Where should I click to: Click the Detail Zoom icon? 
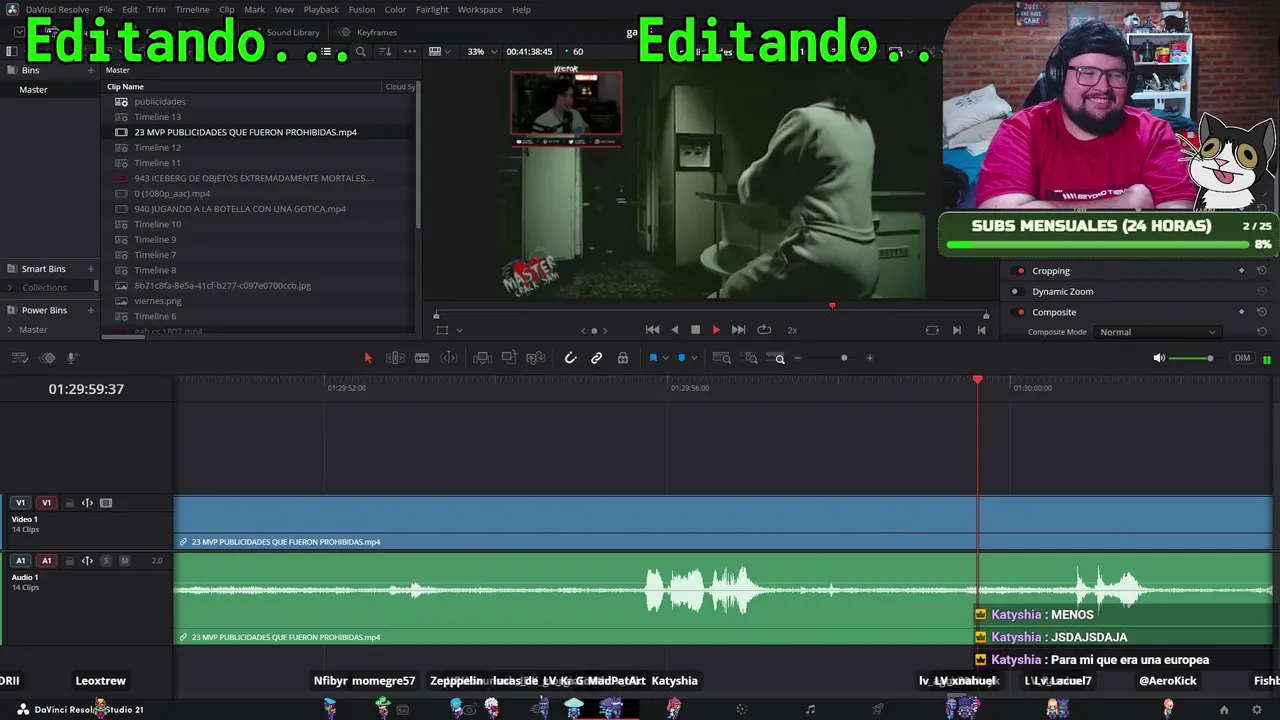(x=751, y=358)
